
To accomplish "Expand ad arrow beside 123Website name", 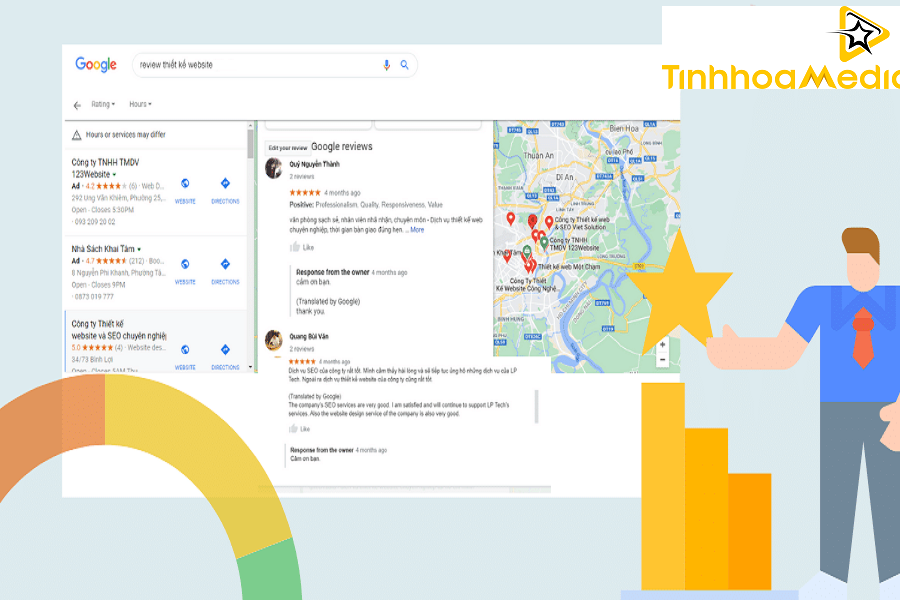I will (x=114, y=175).
